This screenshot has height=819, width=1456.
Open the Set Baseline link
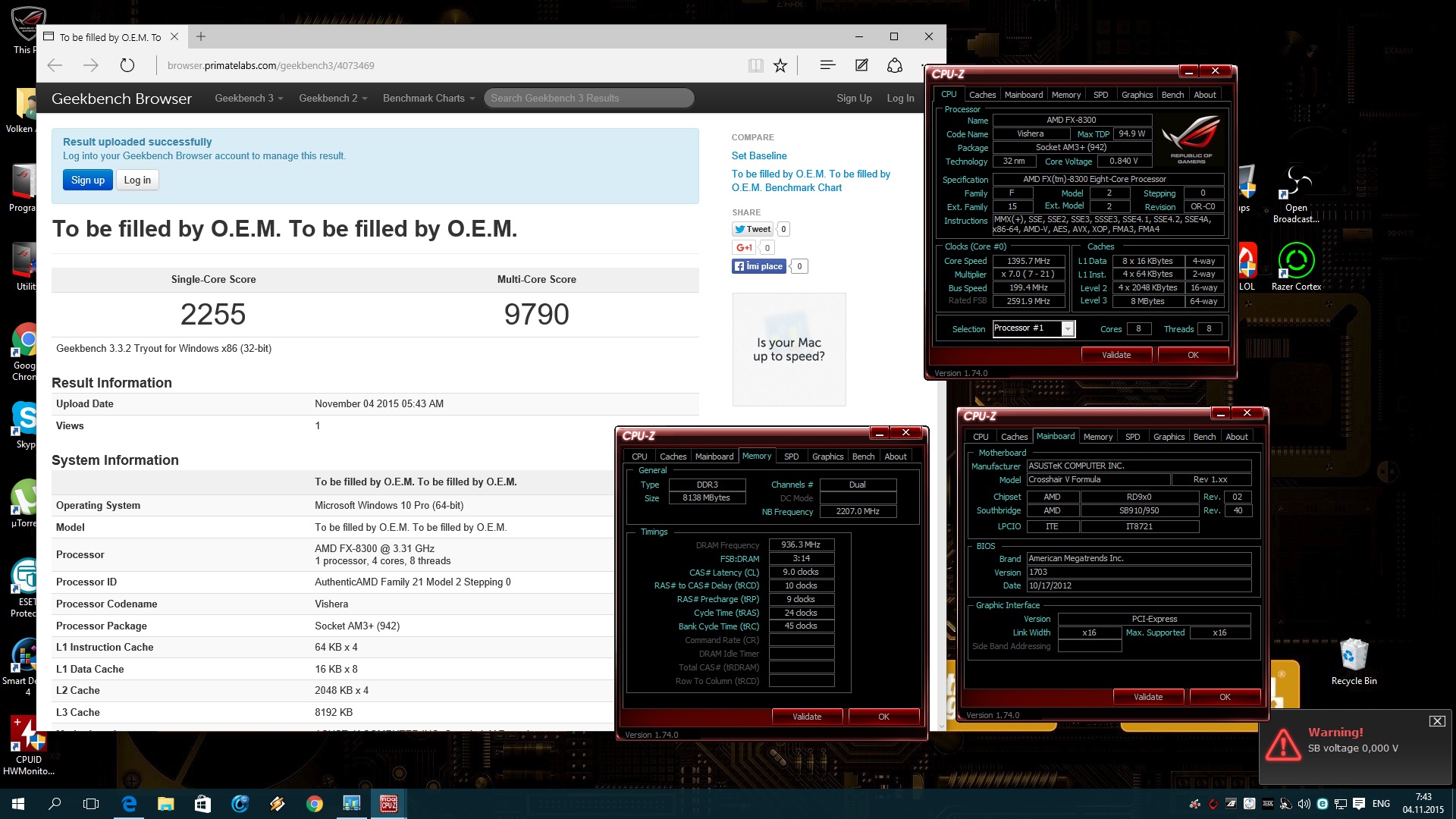(x=759, y=155)
